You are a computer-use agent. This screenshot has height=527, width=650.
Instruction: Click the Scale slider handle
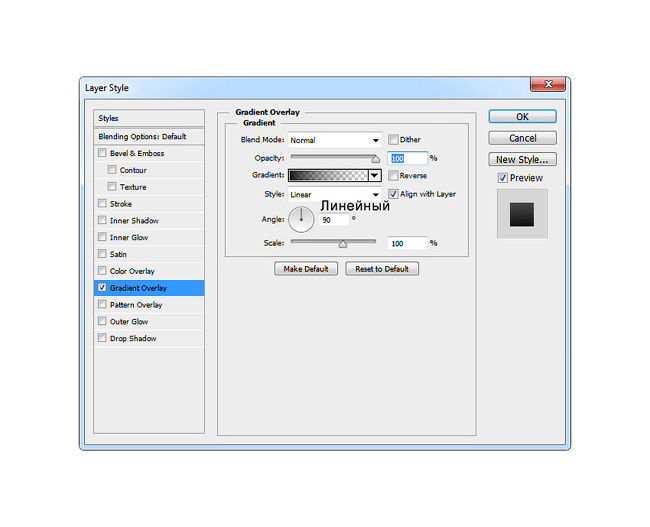click(343, 244)
